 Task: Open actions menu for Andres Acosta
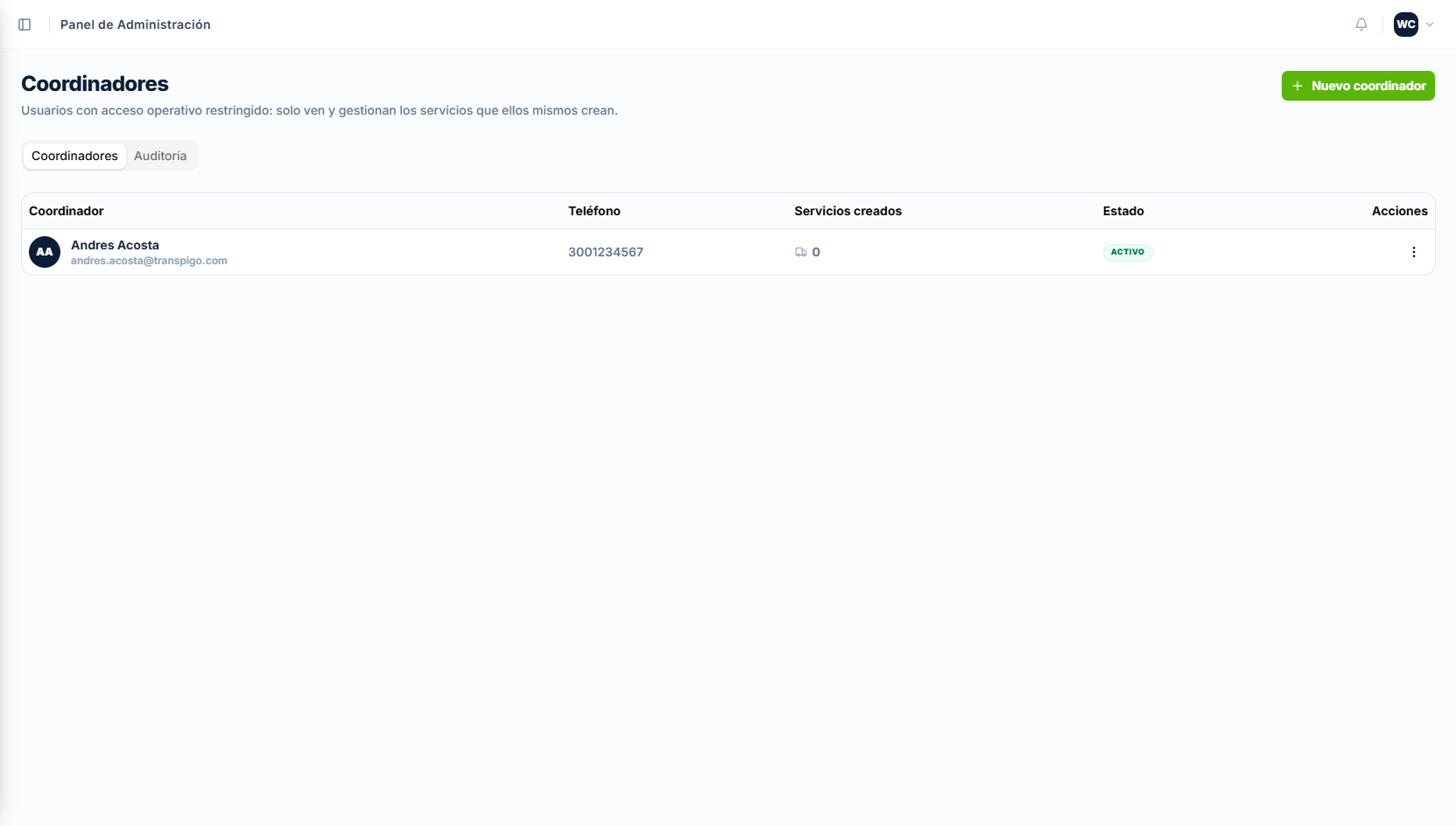(1413, 252)
